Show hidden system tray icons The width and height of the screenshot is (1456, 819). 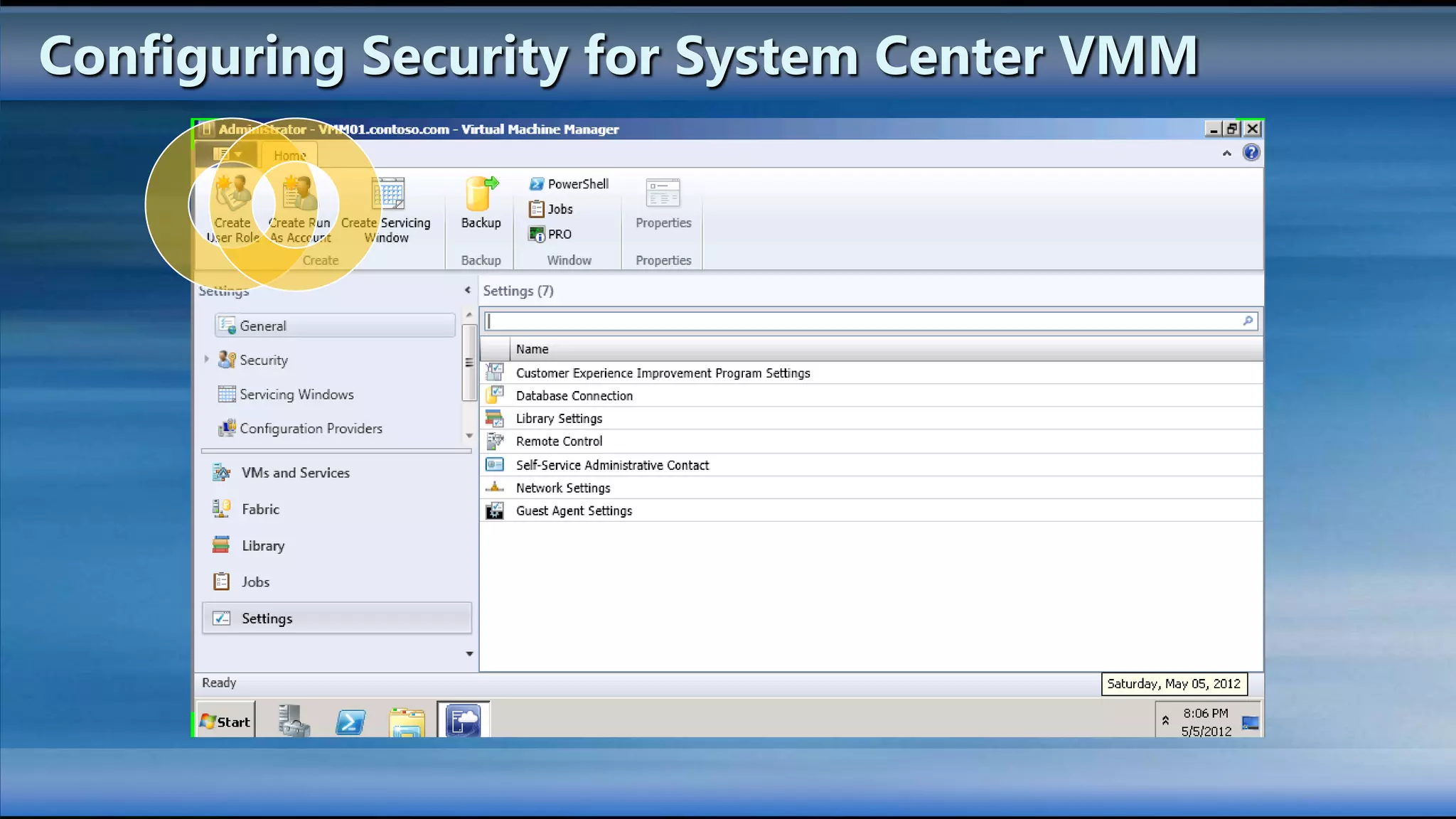(x=1165, y=720)
